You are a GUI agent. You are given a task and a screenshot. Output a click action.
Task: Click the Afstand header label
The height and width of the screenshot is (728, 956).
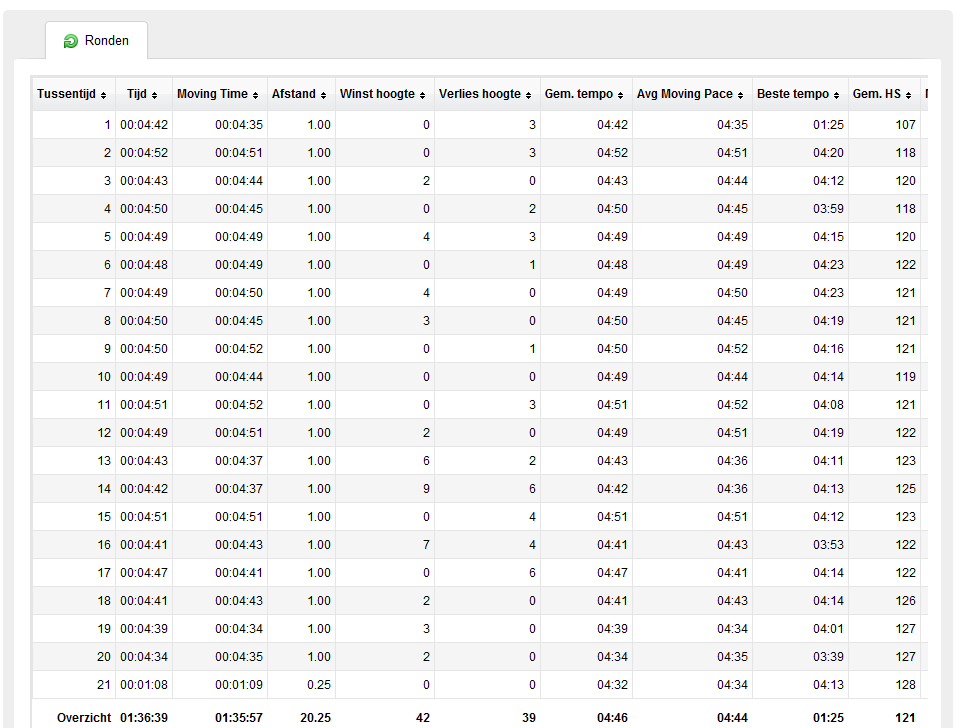click(294, 94)
